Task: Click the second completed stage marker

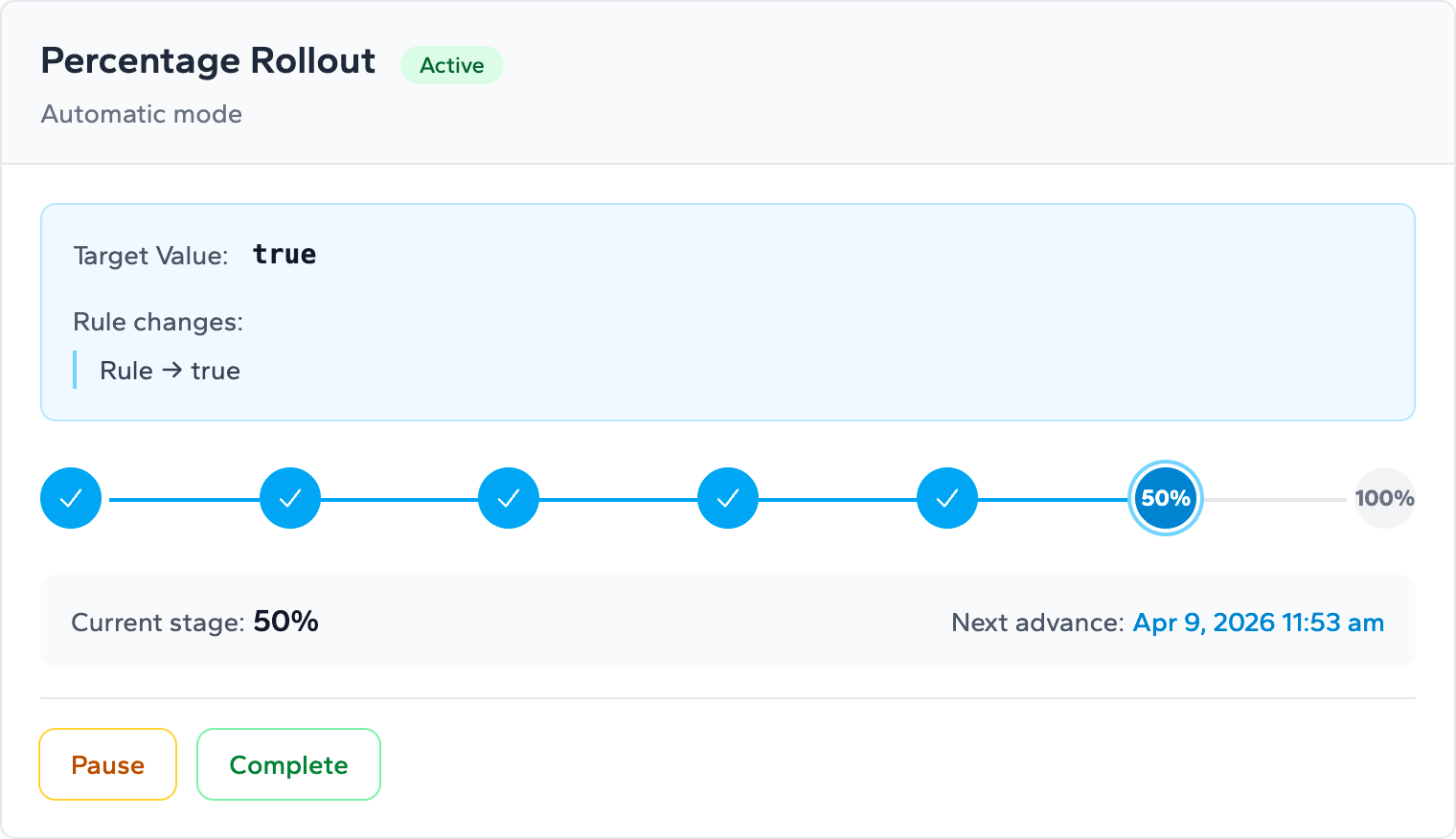Action: pos(289,498)
